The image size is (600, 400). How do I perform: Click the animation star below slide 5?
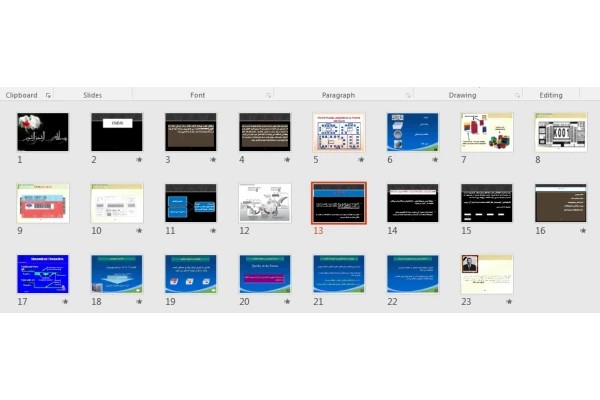pos(361,160)
